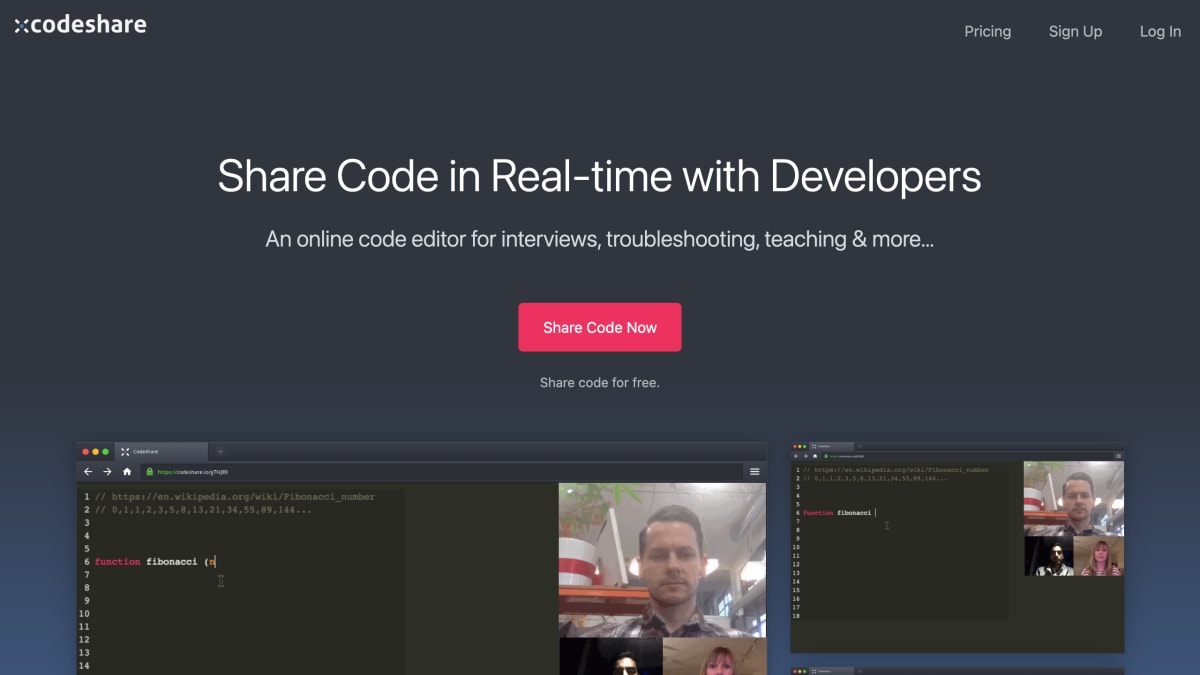
Task: Click the codeshare logo
Action: [x=80, y=25]
